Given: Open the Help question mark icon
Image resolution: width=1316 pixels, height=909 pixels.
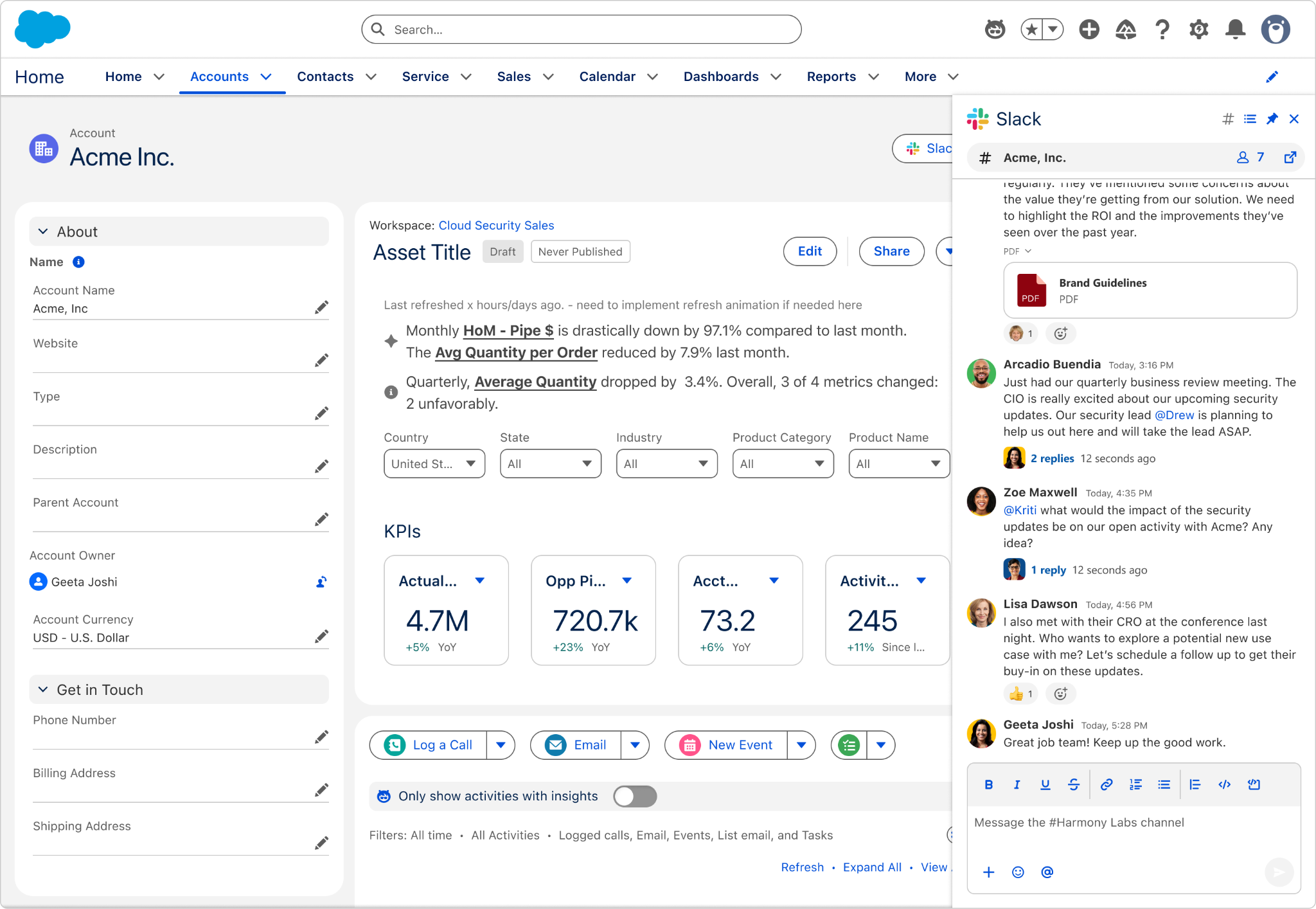Looking at the screenshot, I should point(1162,30).
